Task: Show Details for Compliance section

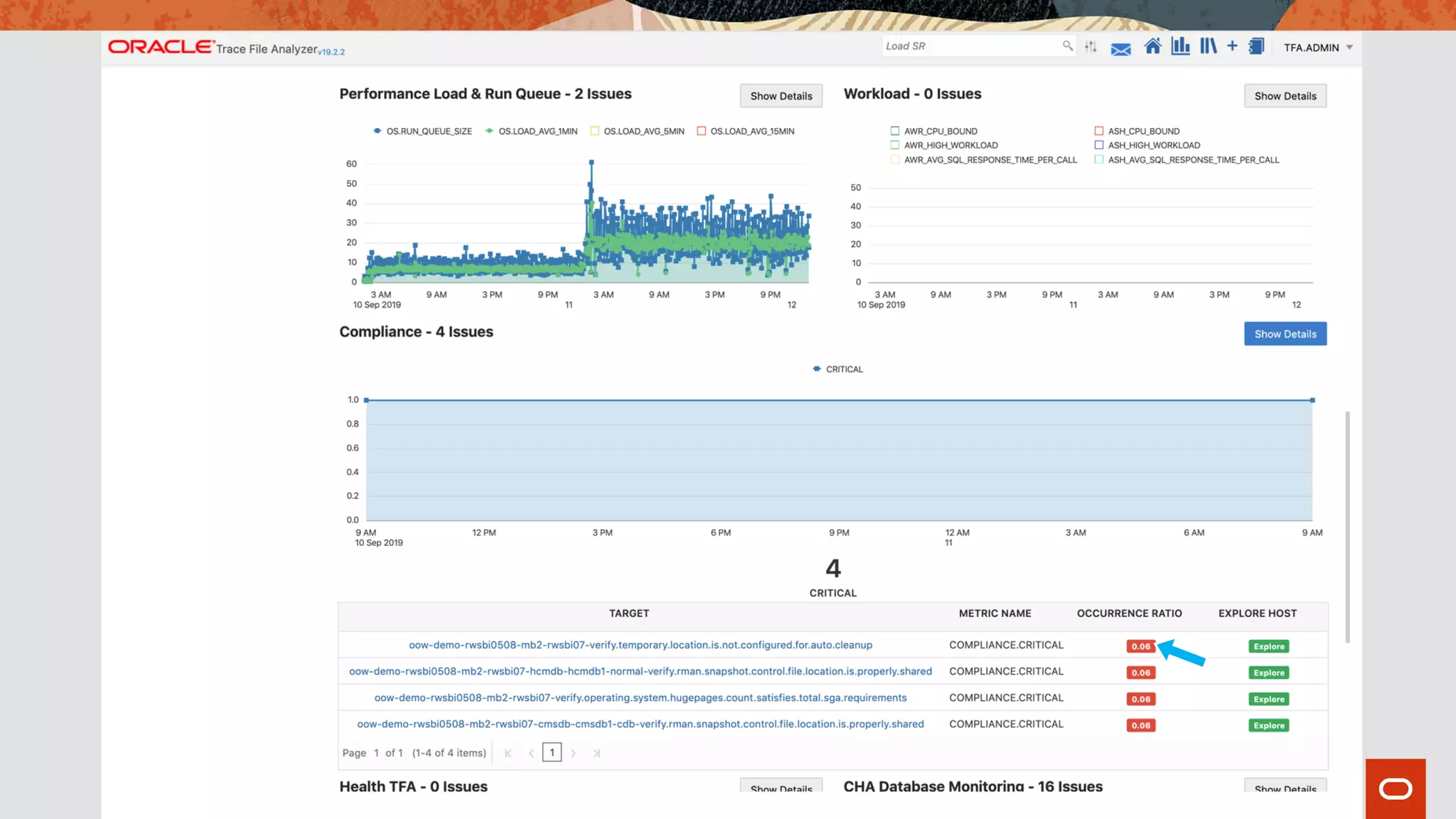Action: pos(1285,333)
